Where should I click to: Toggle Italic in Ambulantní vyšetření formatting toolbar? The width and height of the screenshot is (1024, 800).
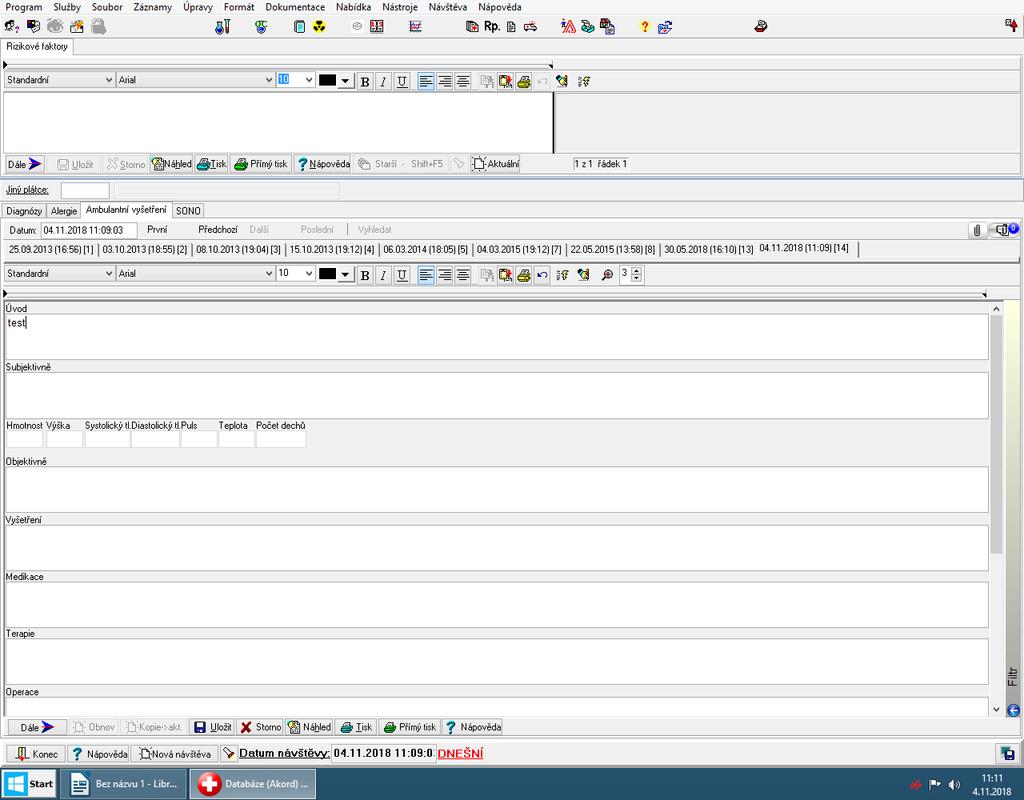[383, 275]
